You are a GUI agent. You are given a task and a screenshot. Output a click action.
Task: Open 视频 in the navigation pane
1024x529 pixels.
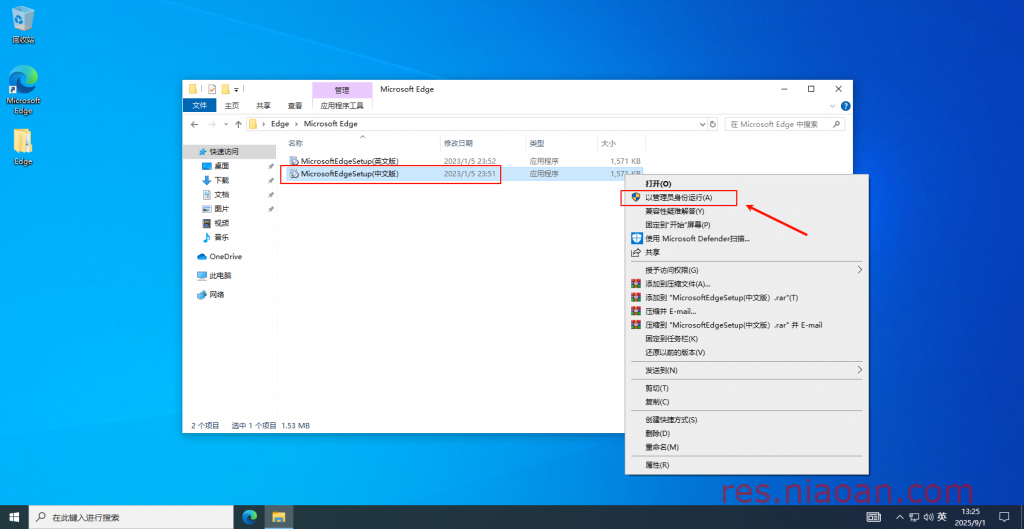click(x=222, y=223)
